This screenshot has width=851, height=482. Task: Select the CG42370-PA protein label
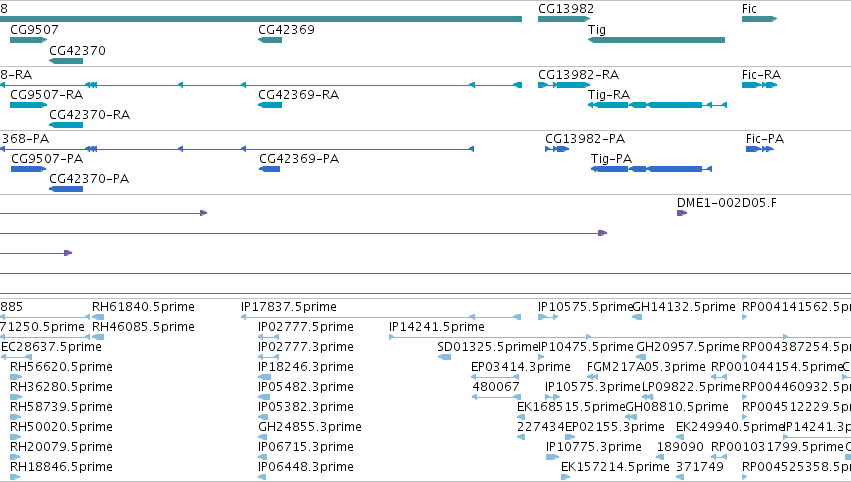[x=89, y=179]
